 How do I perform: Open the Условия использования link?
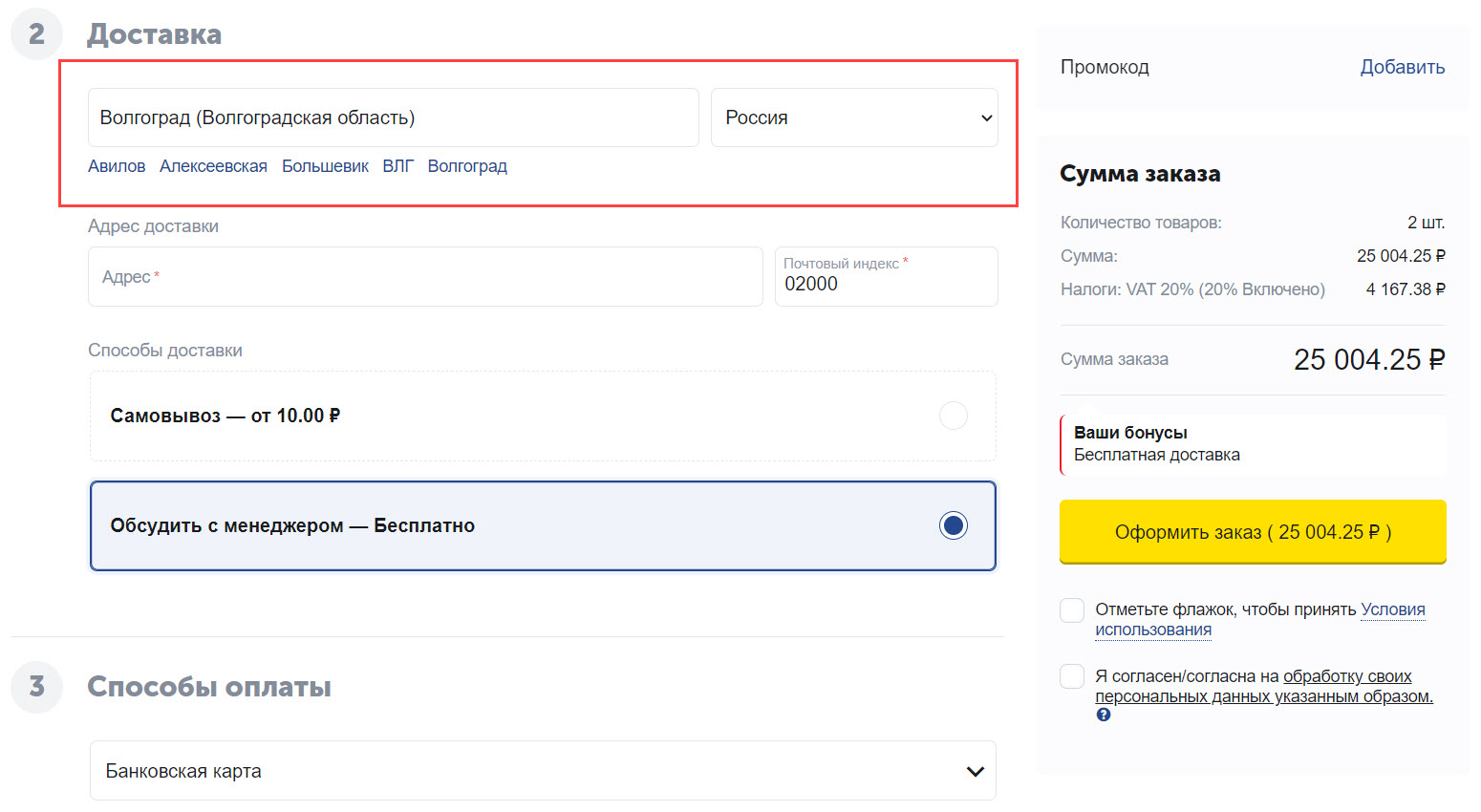(x=1392, y=609)
